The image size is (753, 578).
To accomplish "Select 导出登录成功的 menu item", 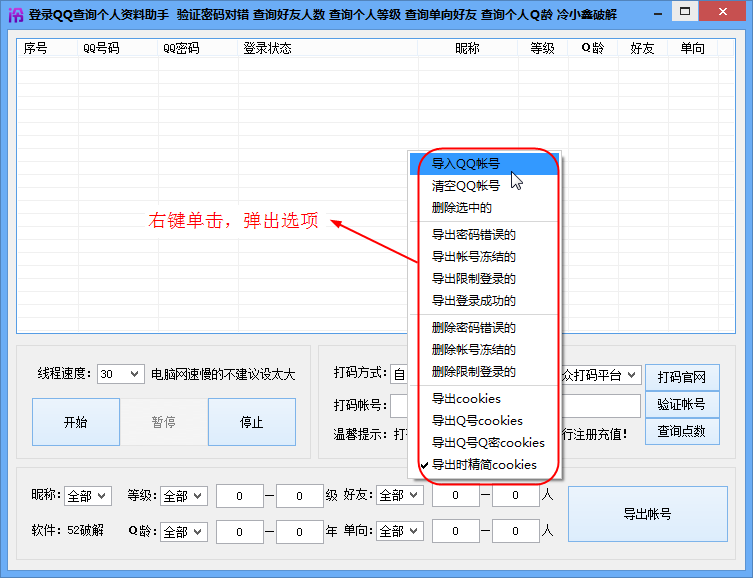I will click(x=484, y=301).
